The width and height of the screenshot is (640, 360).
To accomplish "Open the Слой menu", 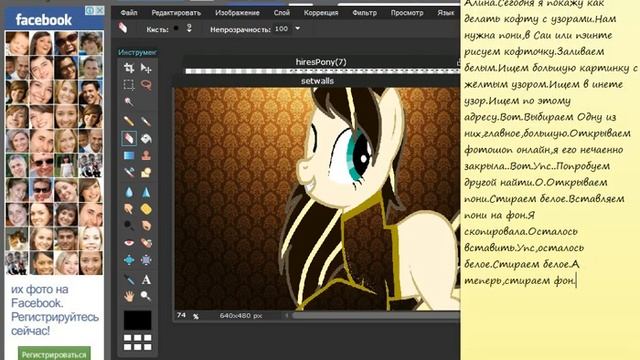I will click(282, 13).
